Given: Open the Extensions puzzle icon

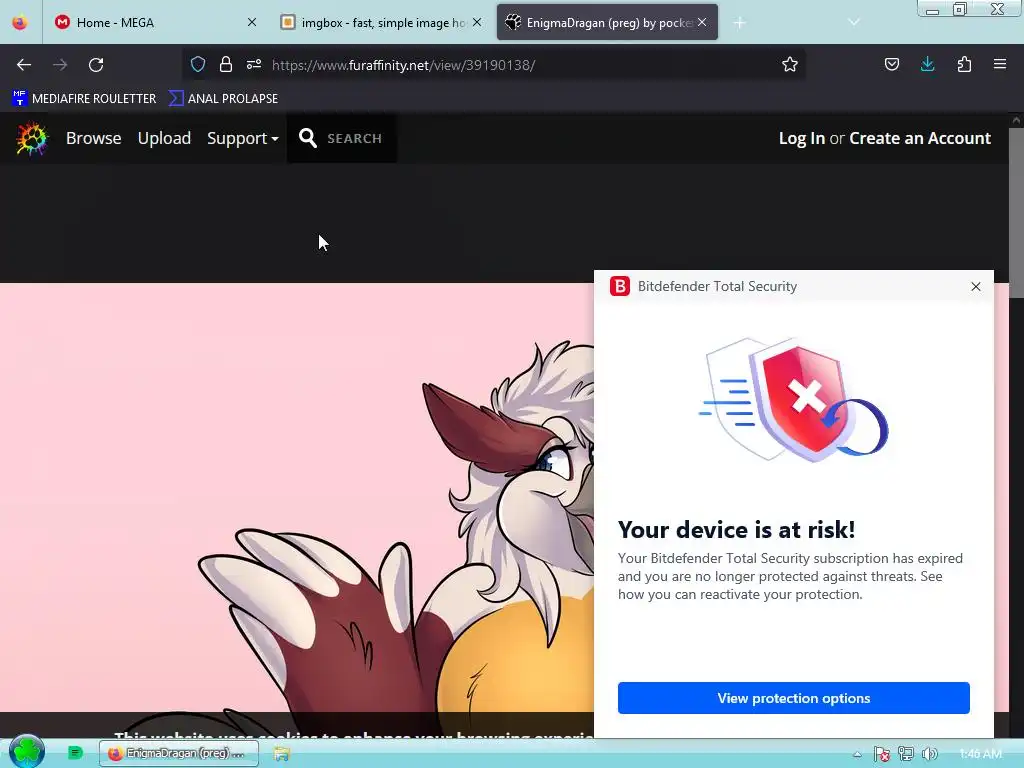Looking at the screenshot, I should (x=964, y=64).
